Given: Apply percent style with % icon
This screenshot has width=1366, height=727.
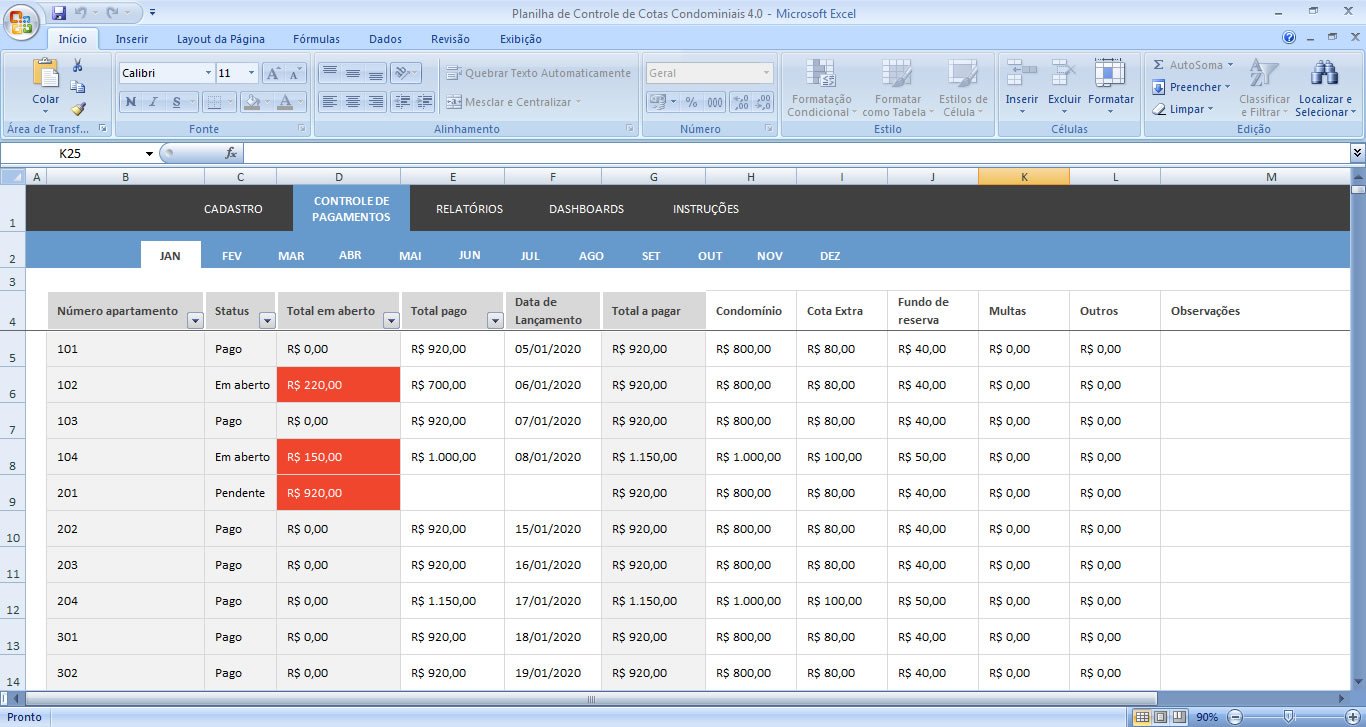Looking at the screenshot, I should point(691,102).
